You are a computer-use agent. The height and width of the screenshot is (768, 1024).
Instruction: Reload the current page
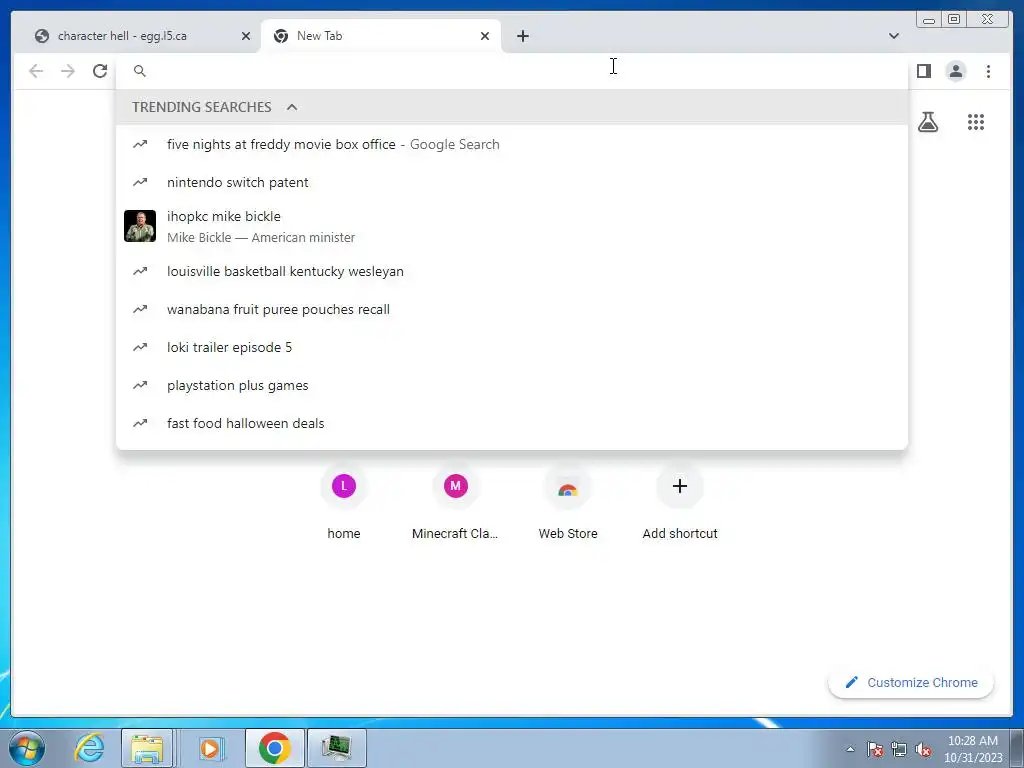tap(100, 71)
